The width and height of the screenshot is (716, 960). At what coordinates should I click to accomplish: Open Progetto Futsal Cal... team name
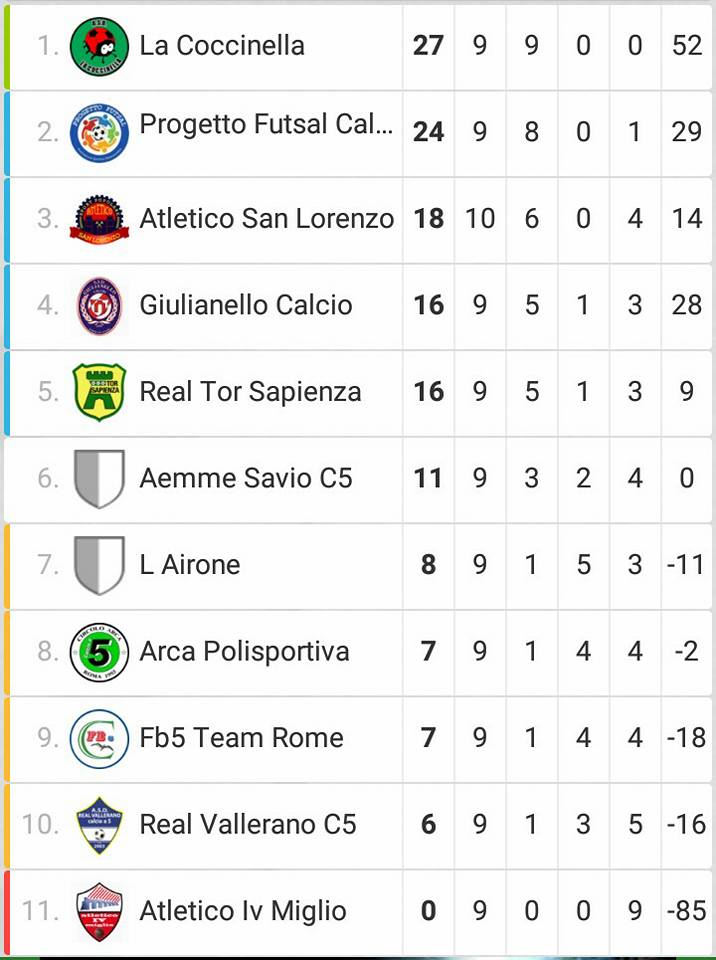266,125
